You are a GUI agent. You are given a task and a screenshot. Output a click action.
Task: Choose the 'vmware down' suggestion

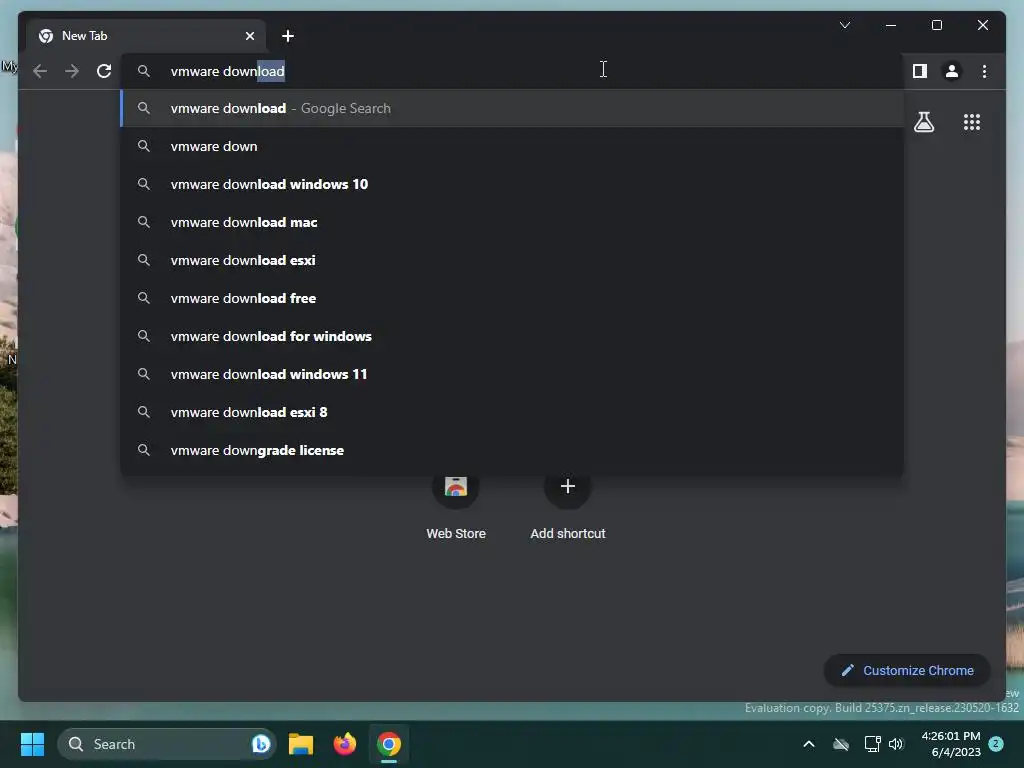(513, 146)
